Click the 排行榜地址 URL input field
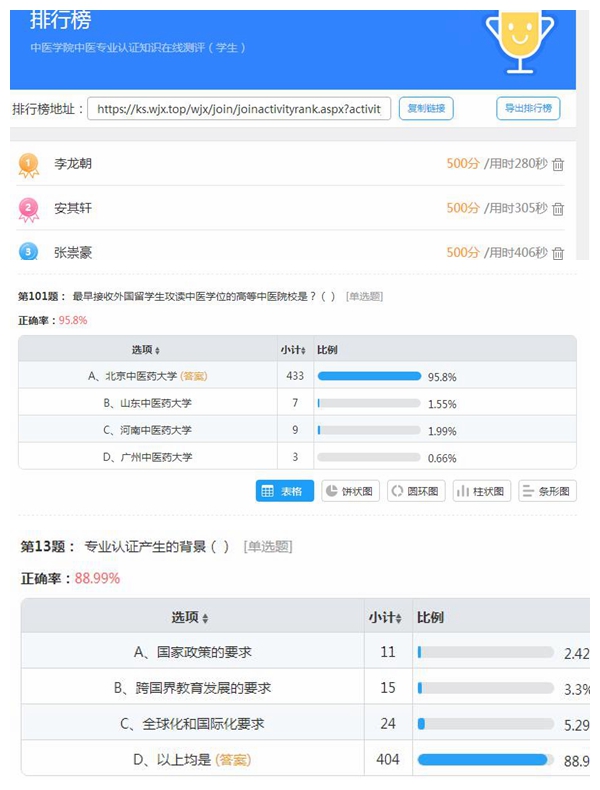Viewport: 600px width, 790px height. (239, 109)
